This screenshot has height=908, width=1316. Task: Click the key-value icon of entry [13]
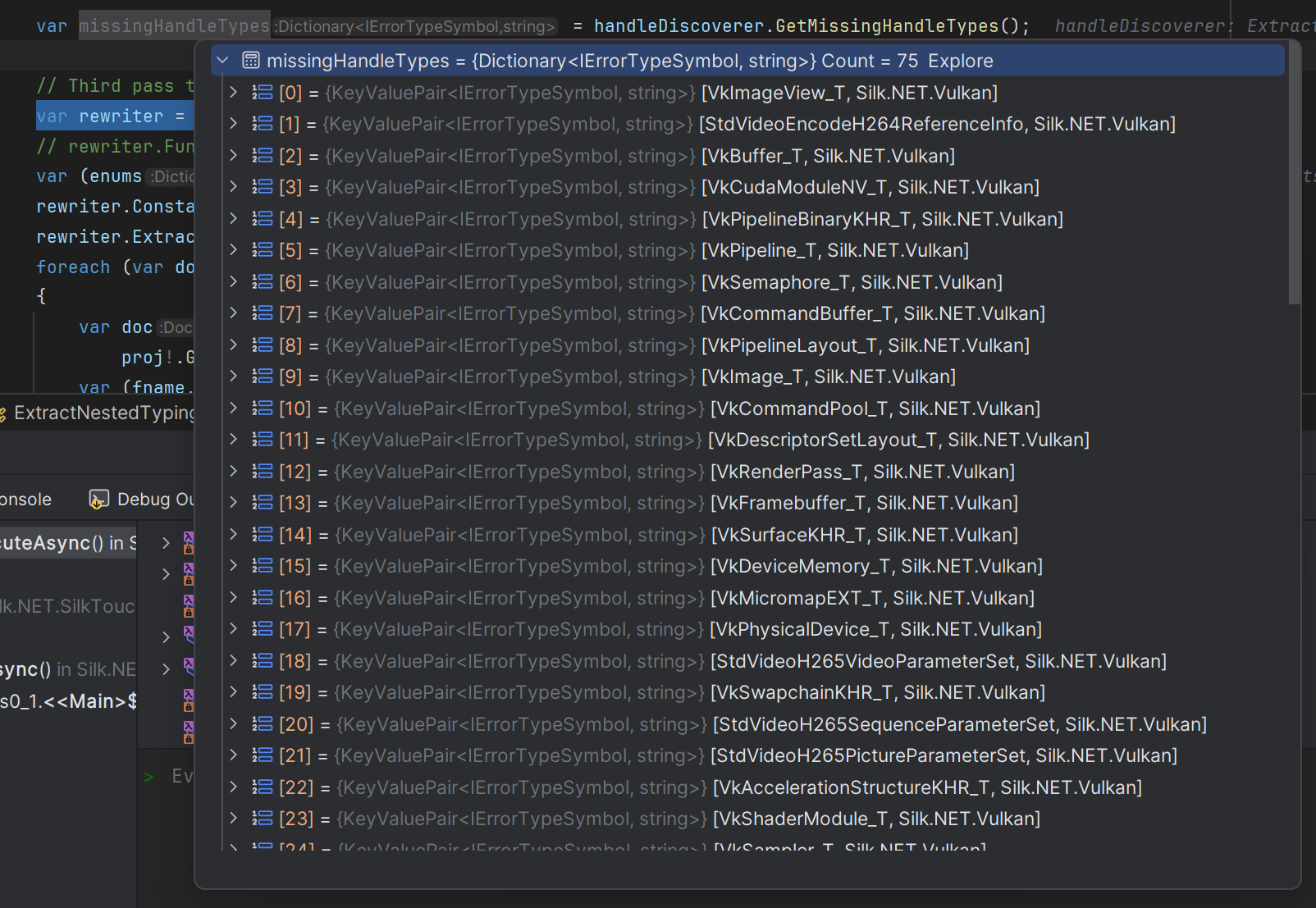point(263,503)
